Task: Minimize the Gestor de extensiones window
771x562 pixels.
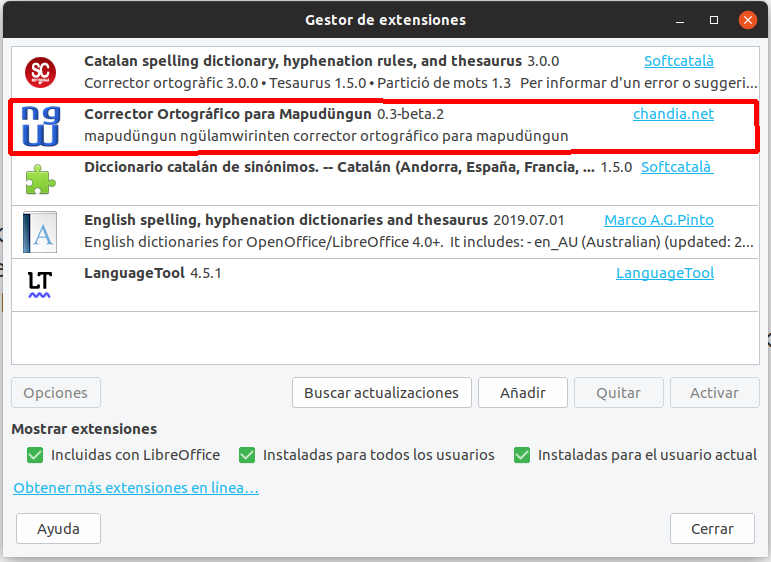Action: pos(680,20)
